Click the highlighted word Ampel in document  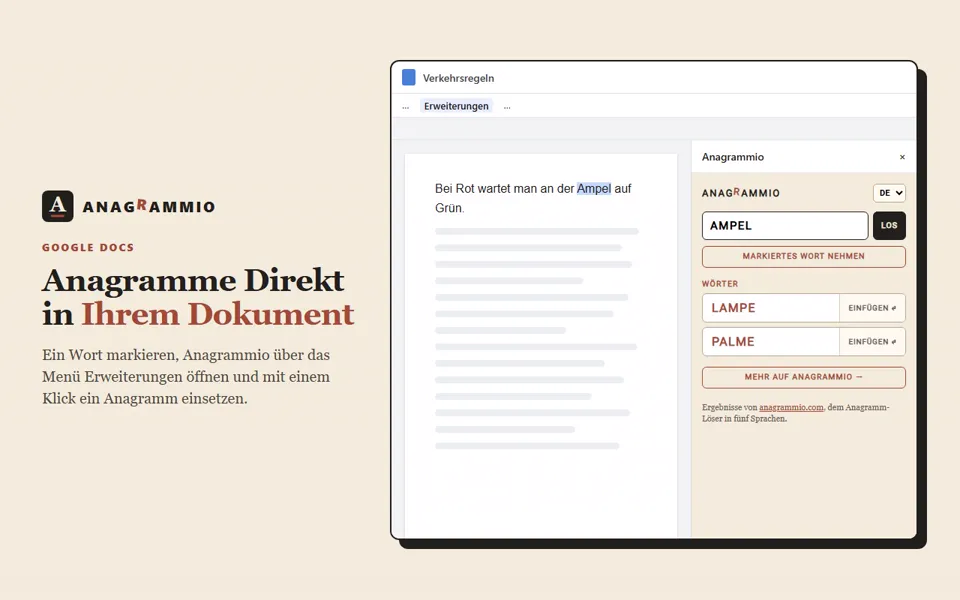[594, 189]
